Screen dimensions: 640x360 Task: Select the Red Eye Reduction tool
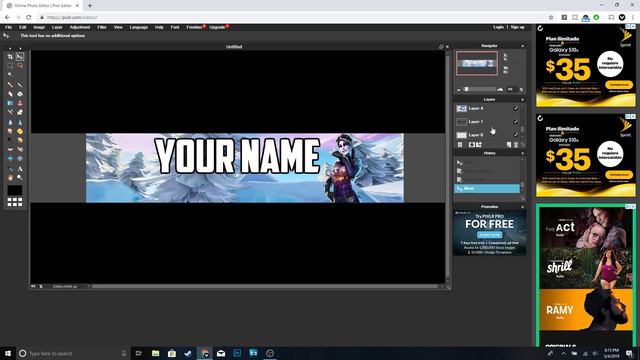[10, 149]
